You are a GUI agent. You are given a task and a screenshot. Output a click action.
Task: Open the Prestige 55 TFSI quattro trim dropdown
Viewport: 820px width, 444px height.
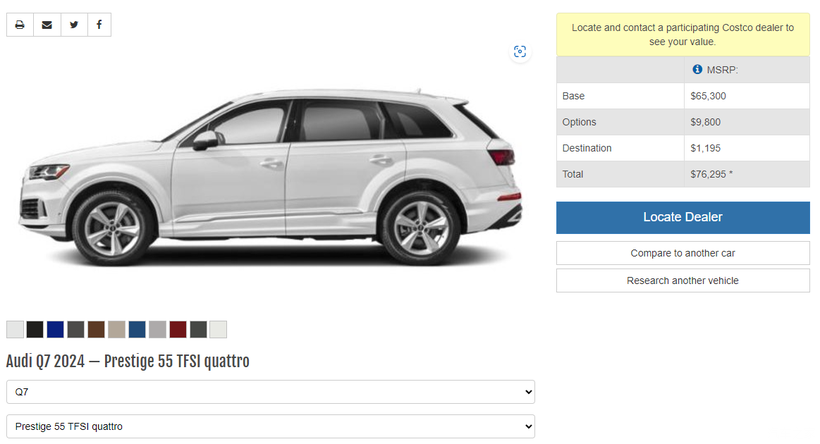[x=270, y=426]
